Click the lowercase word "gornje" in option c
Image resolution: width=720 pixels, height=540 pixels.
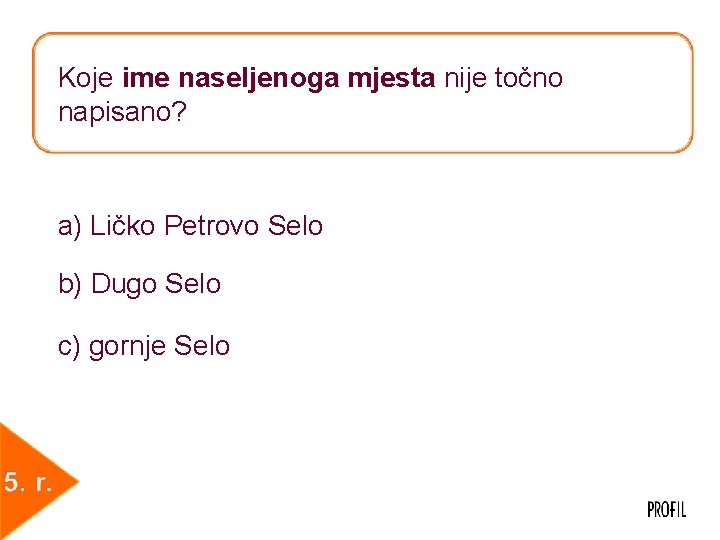coord(127,347)
